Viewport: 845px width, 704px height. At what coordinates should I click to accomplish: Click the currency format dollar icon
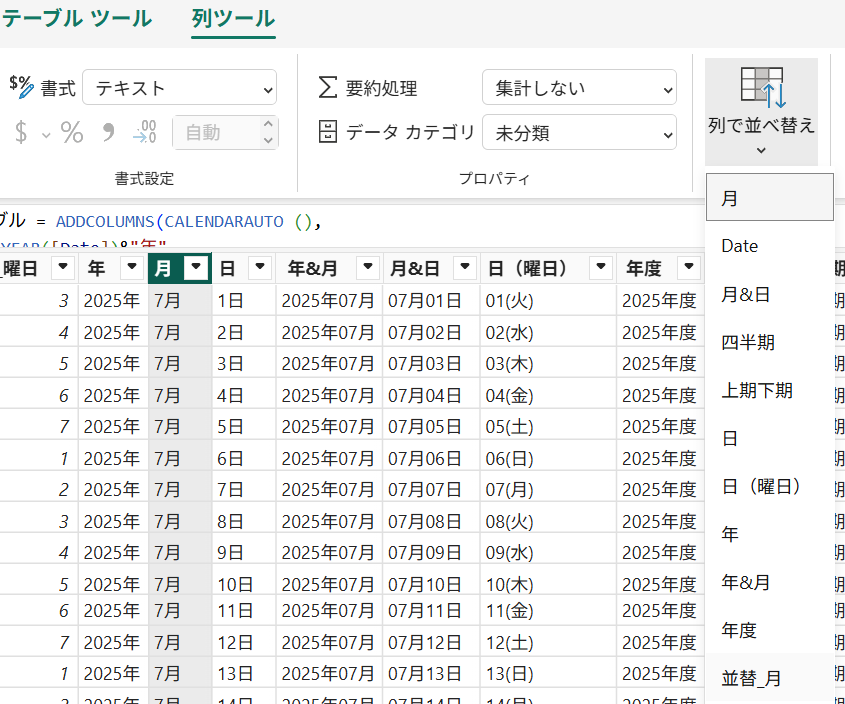coord(21,132)
